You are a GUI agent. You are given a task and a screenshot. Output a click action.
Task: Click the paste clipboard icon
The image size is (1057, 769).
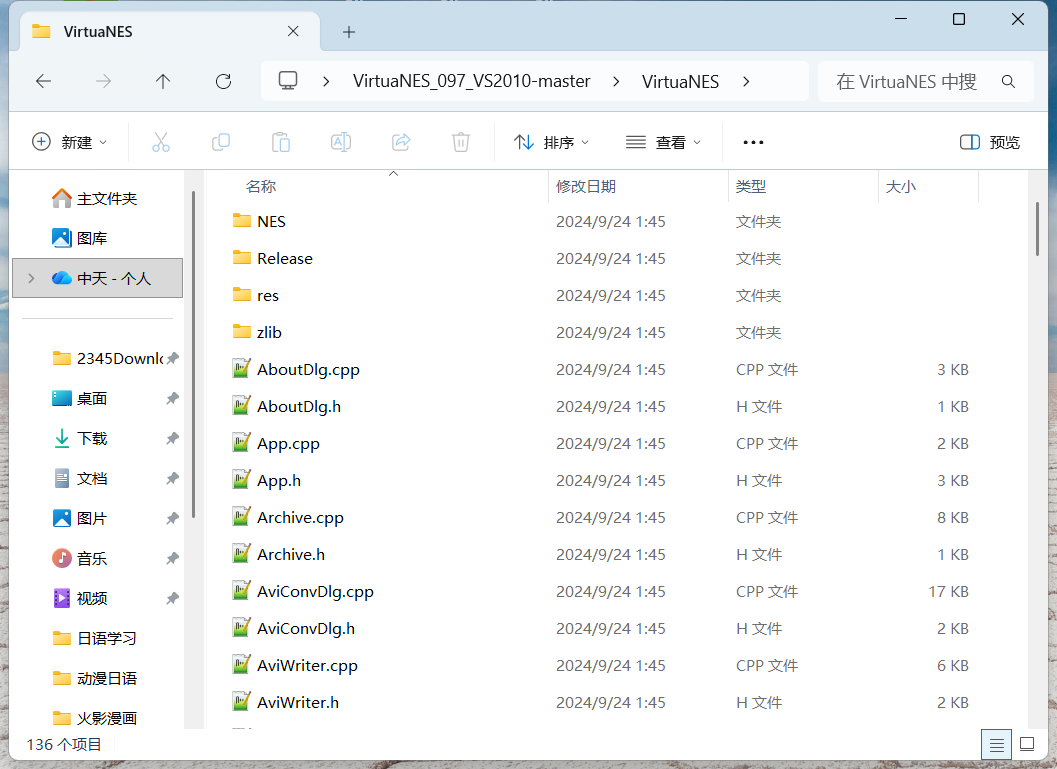(280, 142)
